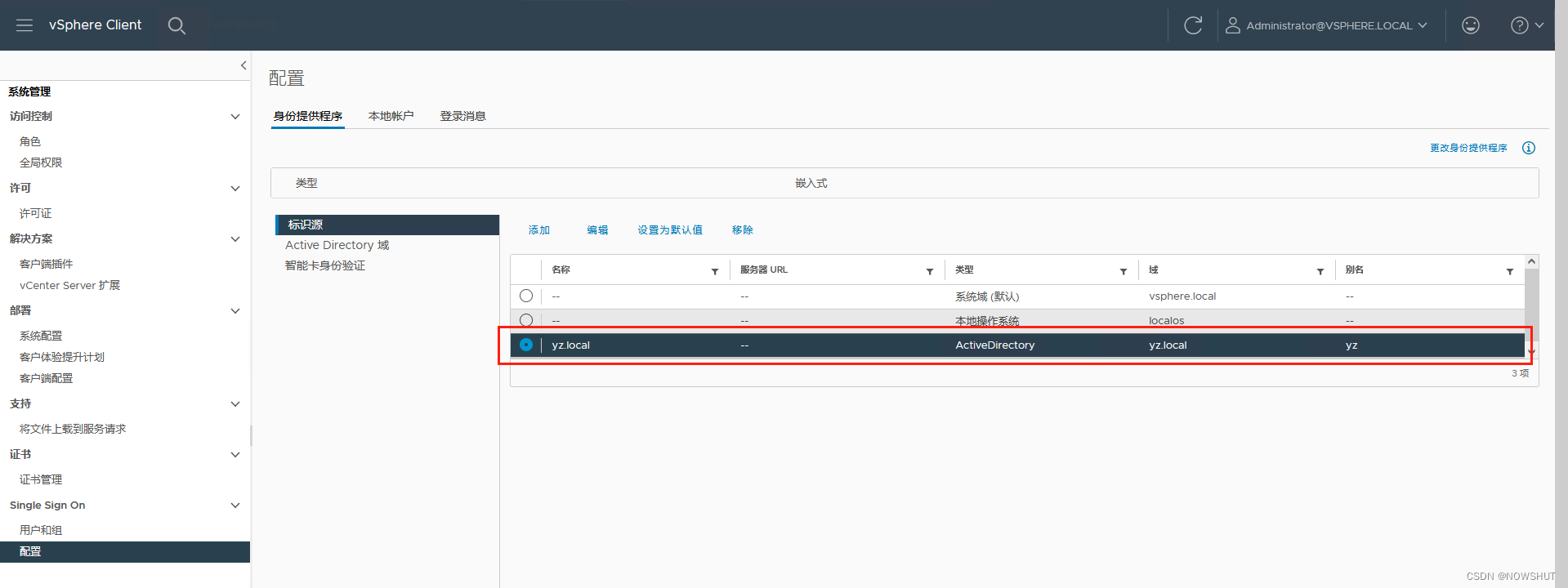Click 设置为默认值 button

pos(670,230)
